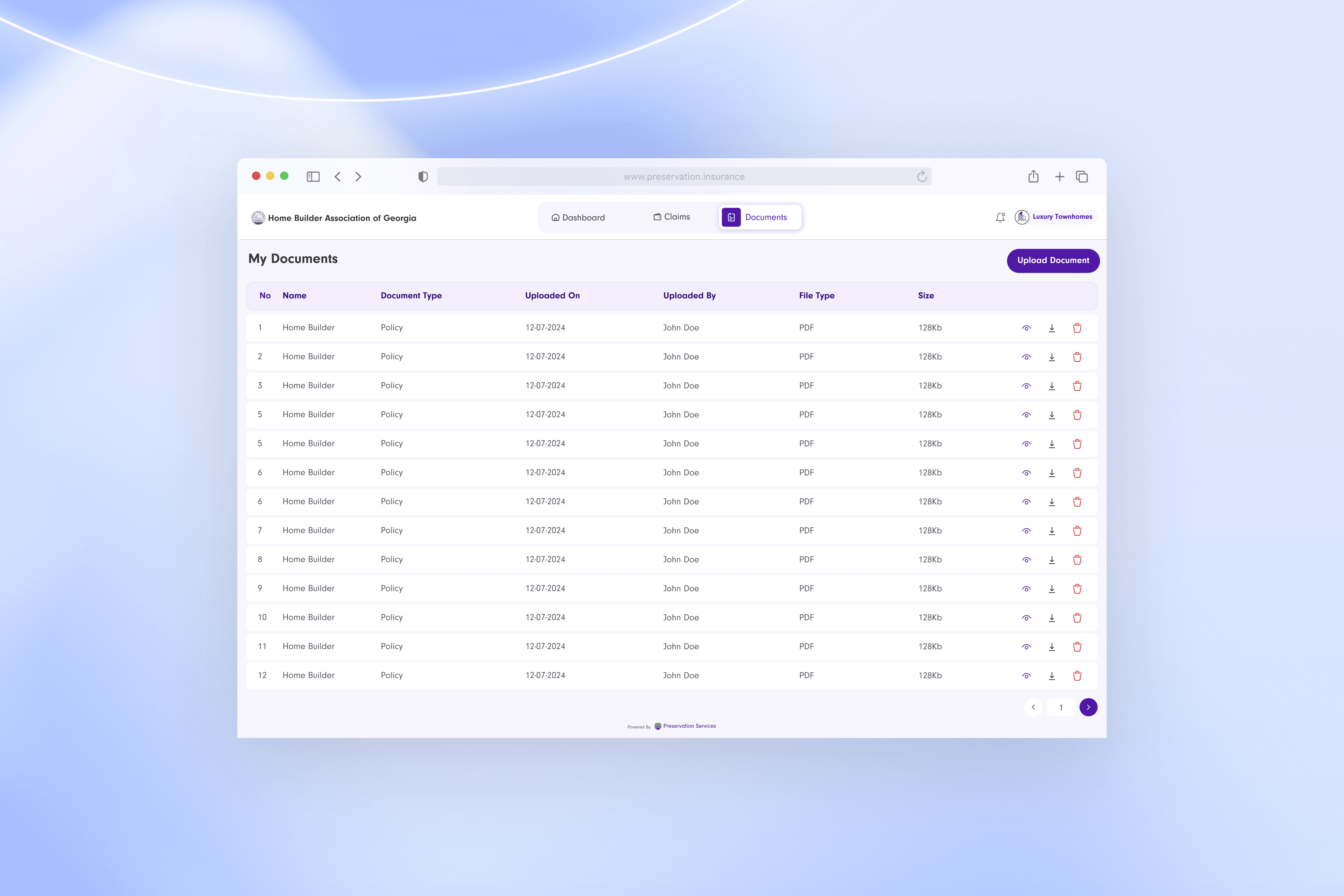Go to next page of documents
Screen dimensions: 1344x896
coord(1088,707)
